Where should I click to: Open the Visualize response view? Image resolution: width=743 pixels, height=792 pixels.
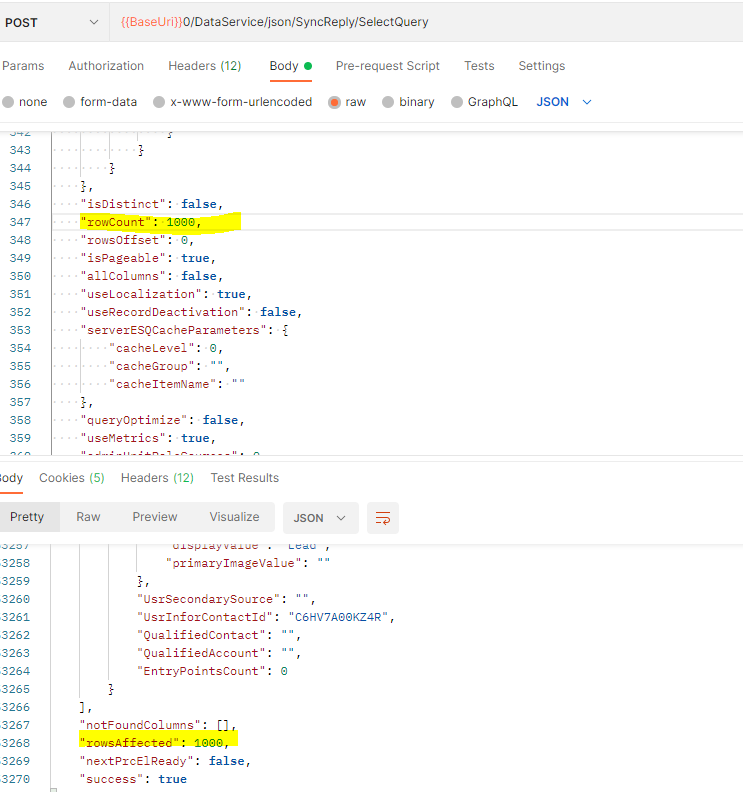click(234, 517)
